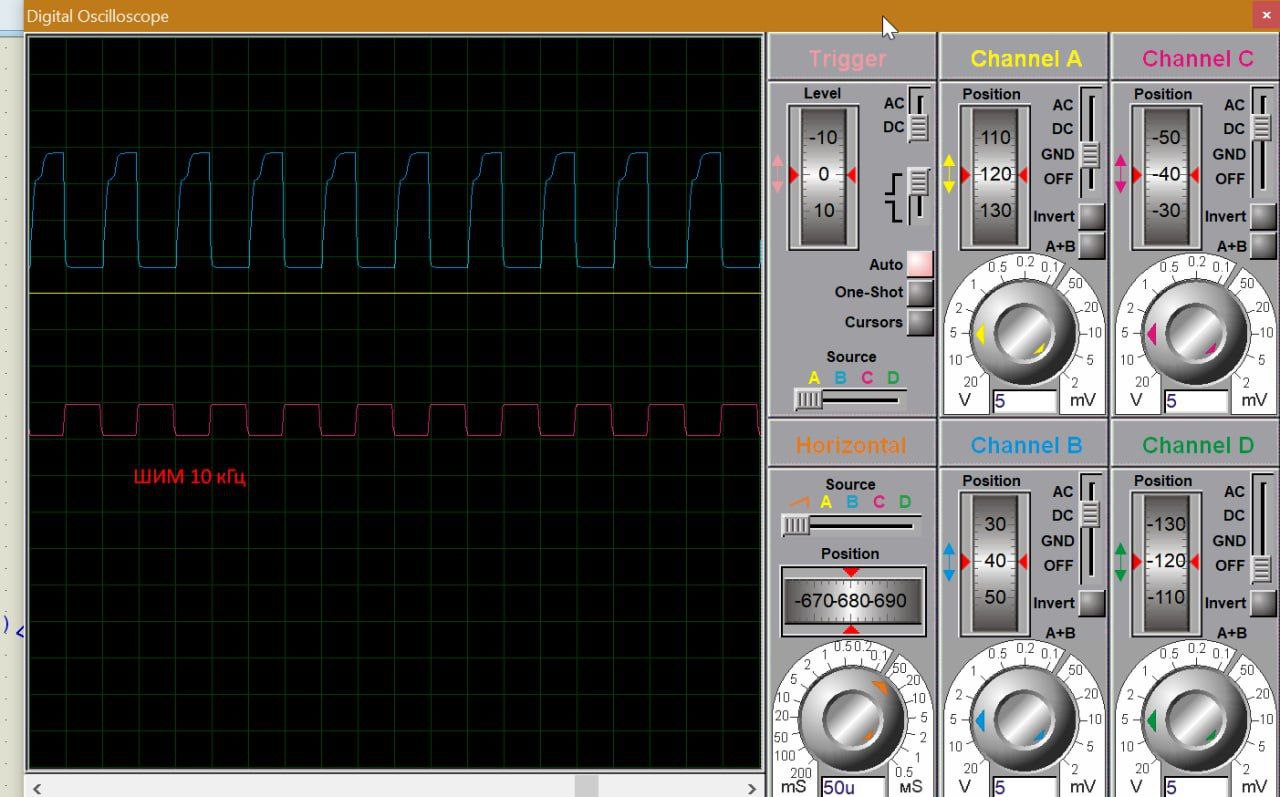
Task: Click Channel D volts-per-division knob
Action: point(1194,718)
